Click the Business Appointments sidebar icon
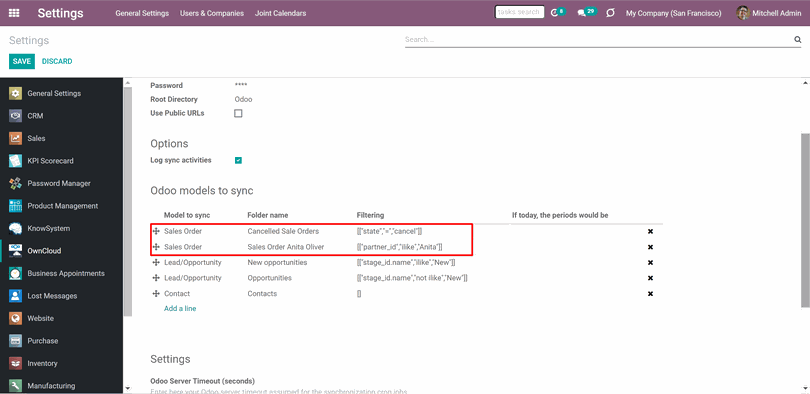Viewport: 810px width, 394px height. [15, 274]
